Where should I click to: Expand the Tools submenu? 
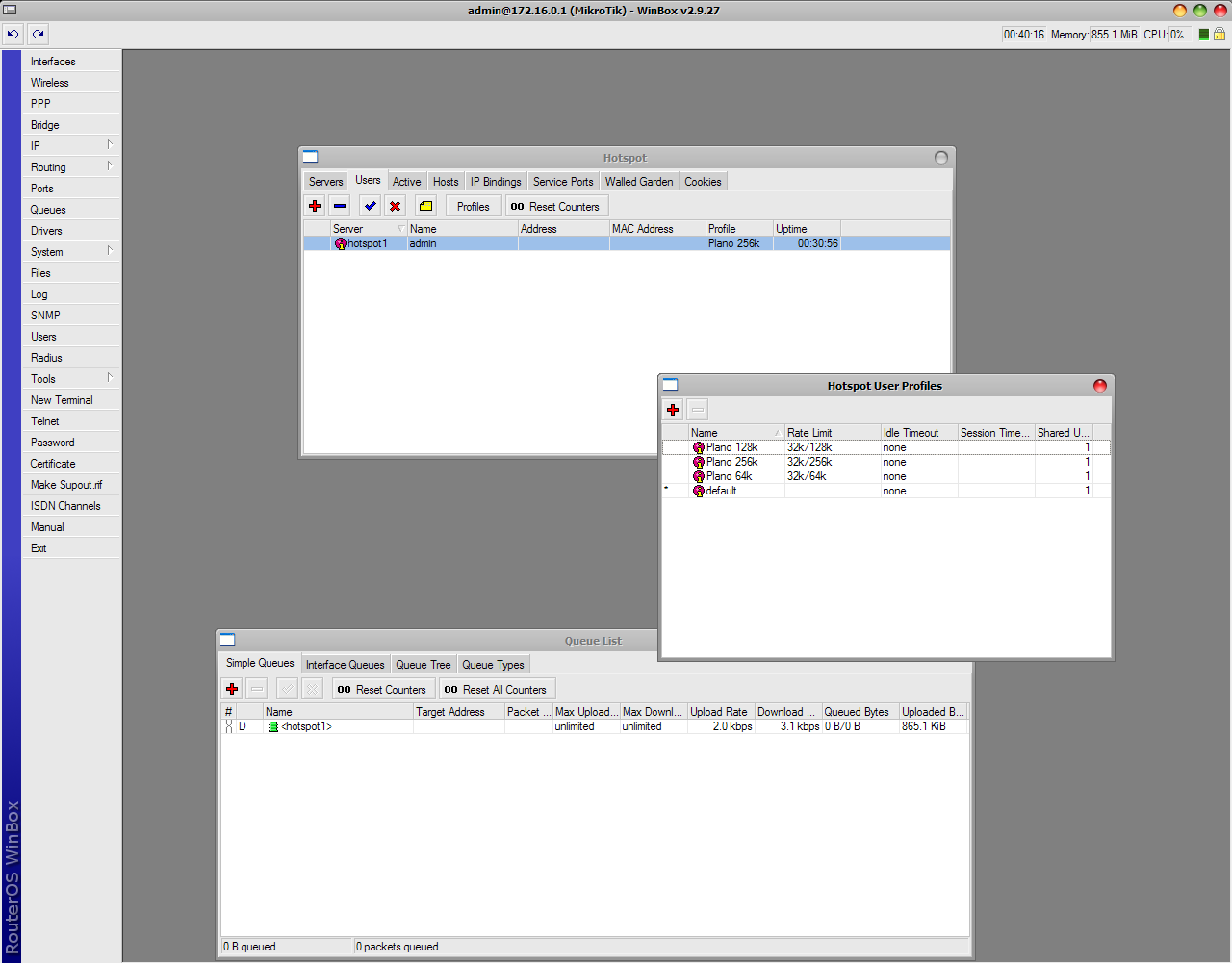(110, 378)
